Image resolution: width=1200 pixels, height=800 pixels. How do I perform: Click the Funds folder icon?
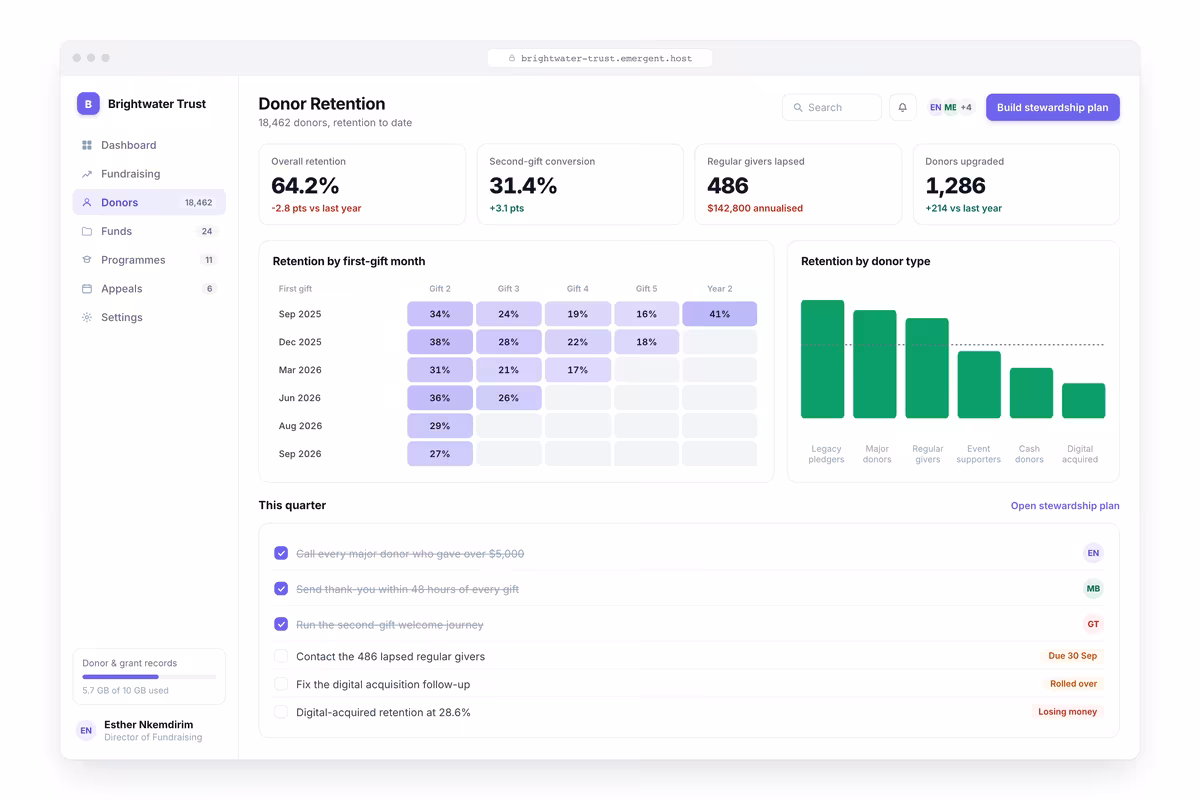(87, 231)
